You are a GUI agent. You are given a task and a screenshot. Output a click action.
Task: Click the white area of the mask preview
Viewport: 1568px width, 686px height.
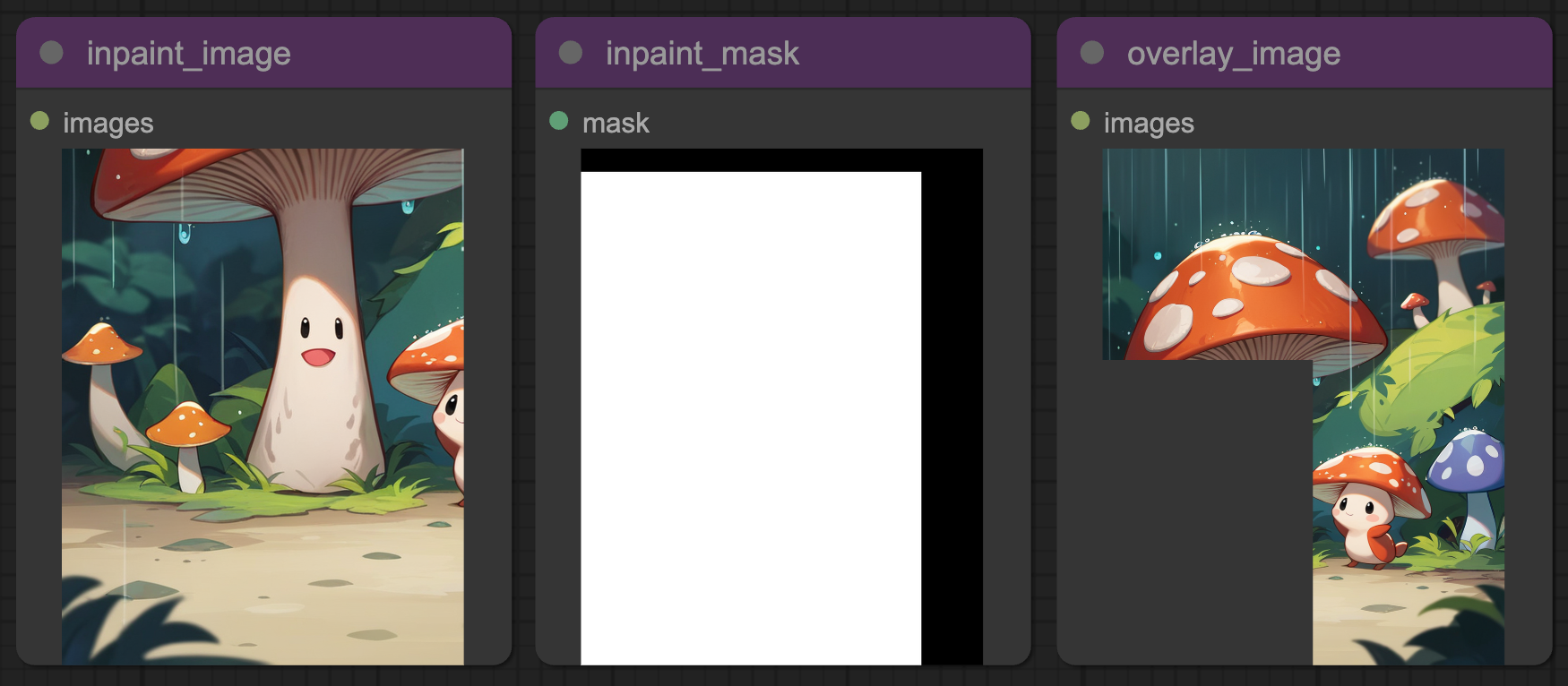pos(751,418)
